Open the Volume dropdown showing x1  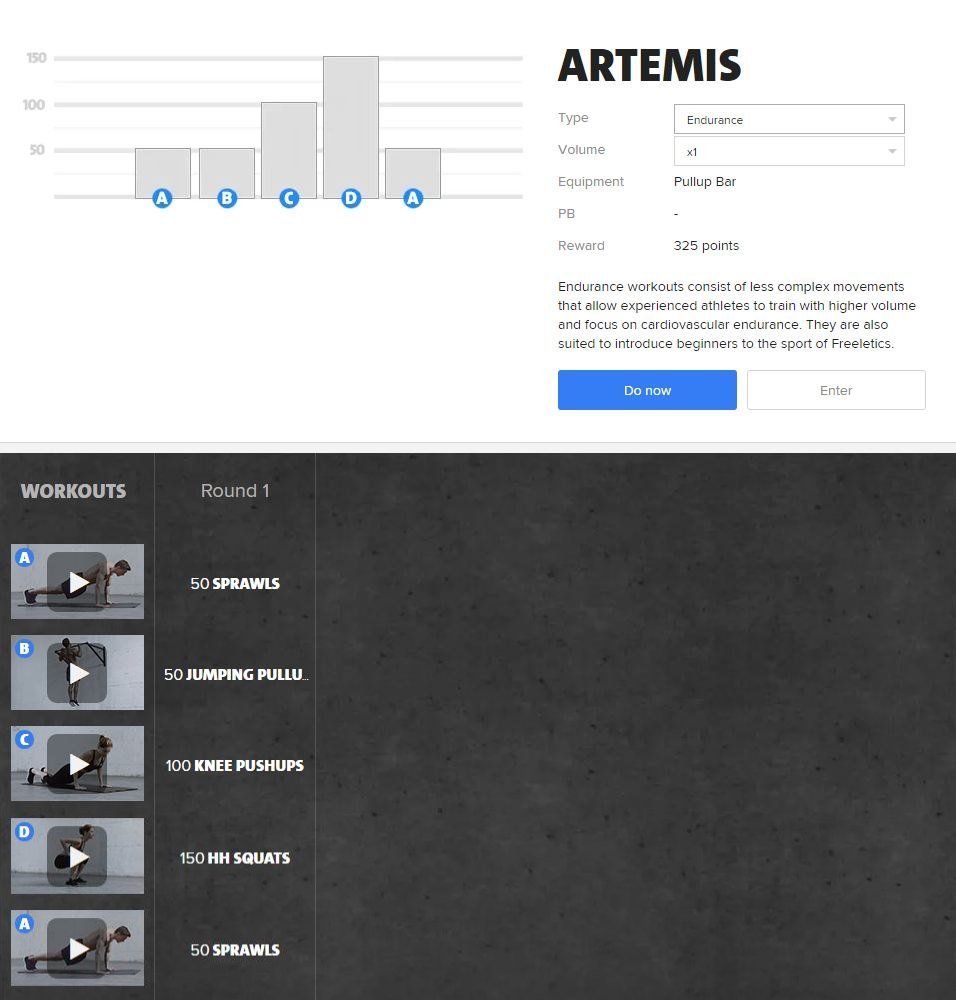[x=789, y=151]
